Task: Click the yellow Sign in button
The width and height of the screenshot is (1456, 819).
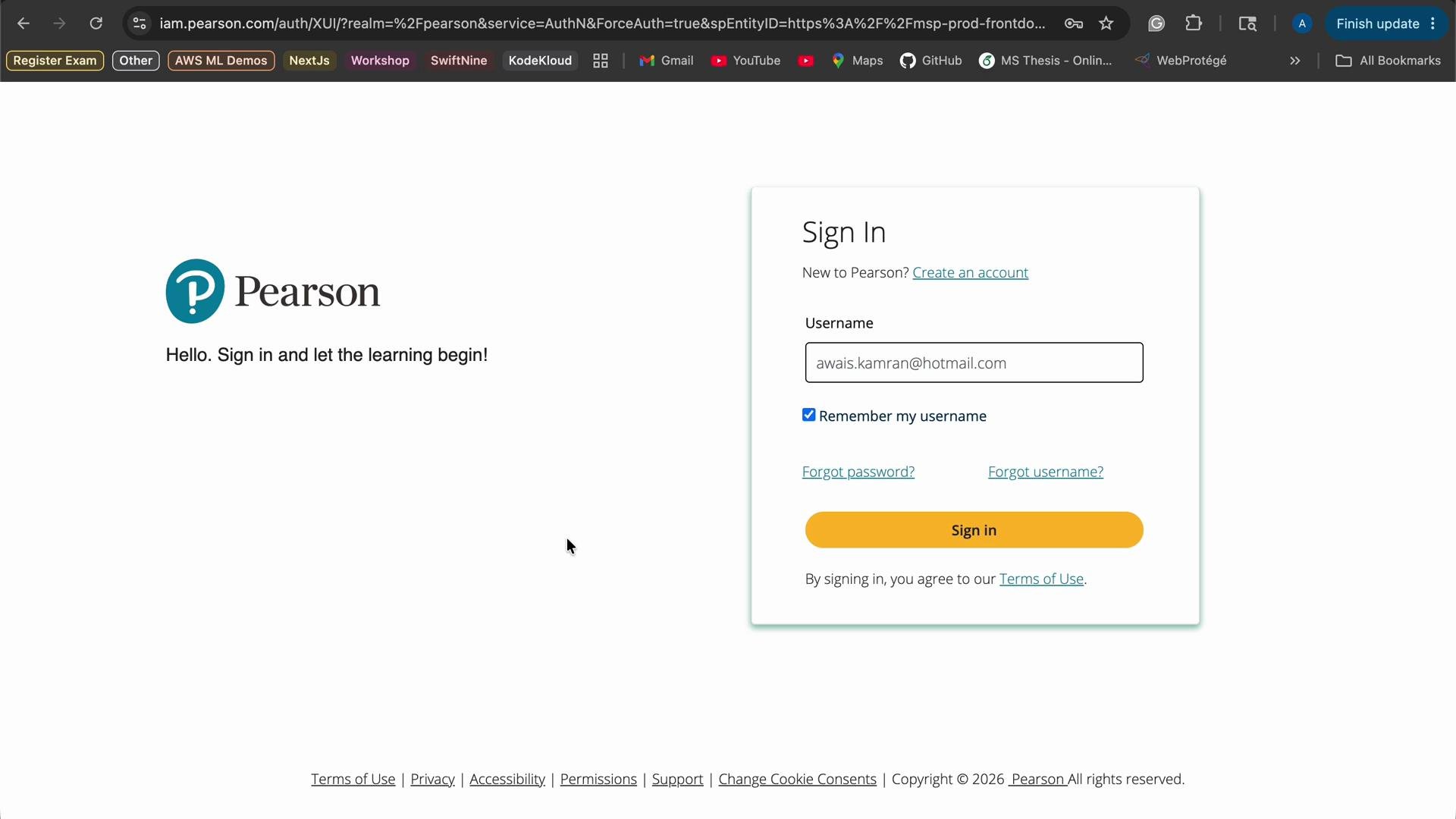Action: (974, 530)
